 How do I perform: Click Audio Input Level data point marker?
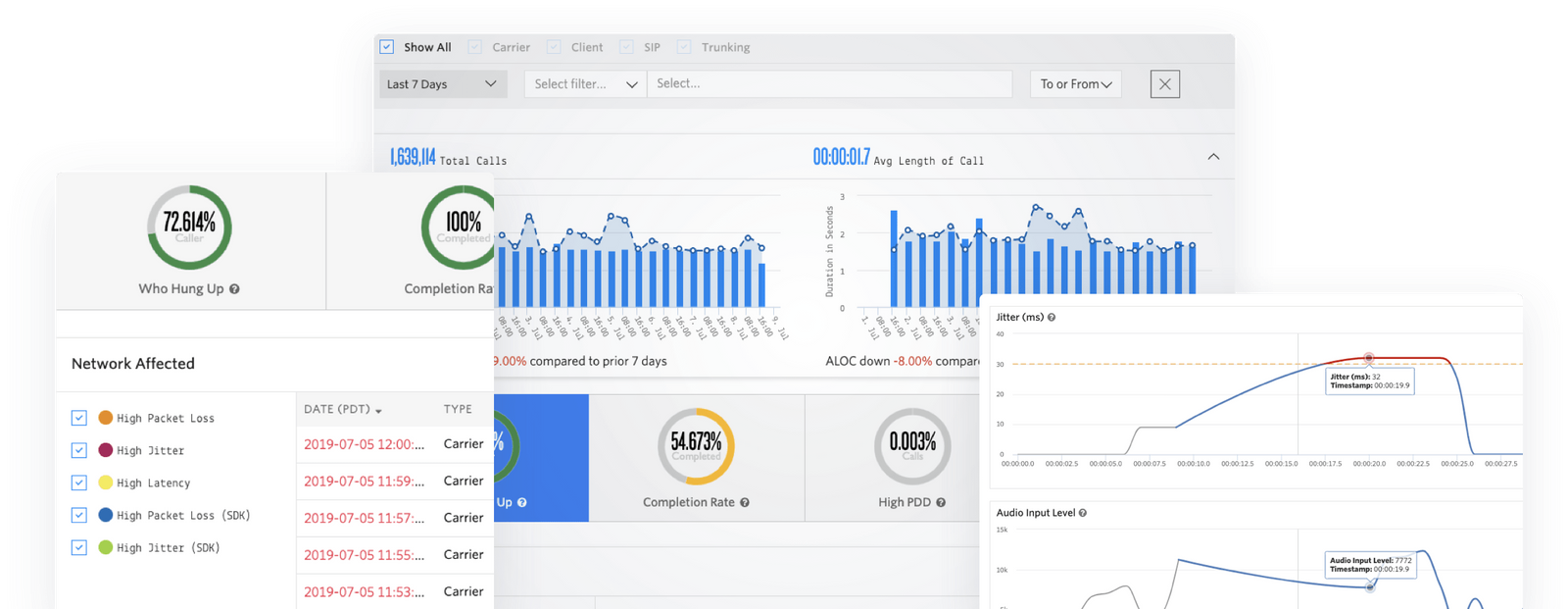1370,586
